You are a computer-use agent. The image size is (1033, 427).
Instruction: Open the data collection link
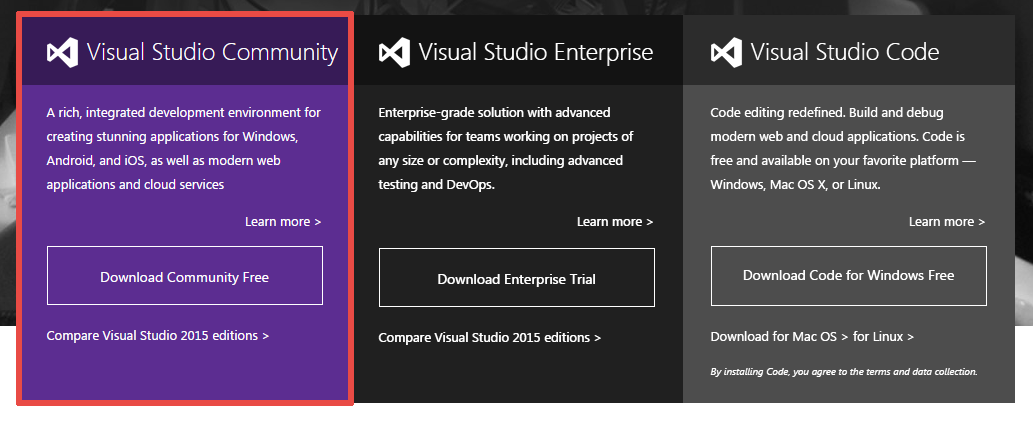(x=943, y=372)
